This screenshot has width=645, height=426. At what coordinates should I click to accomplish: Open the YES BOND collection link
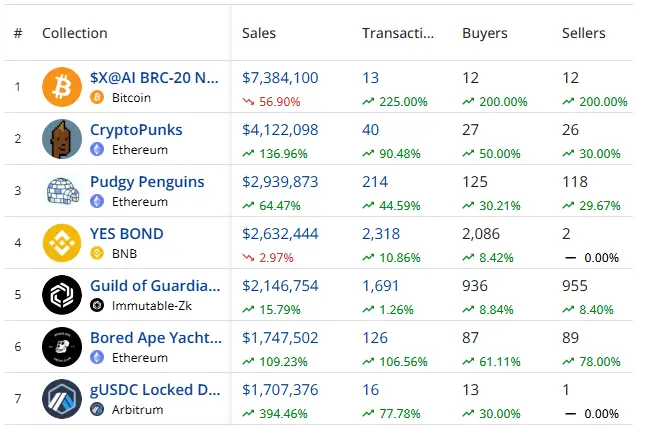tap(126, 234)
